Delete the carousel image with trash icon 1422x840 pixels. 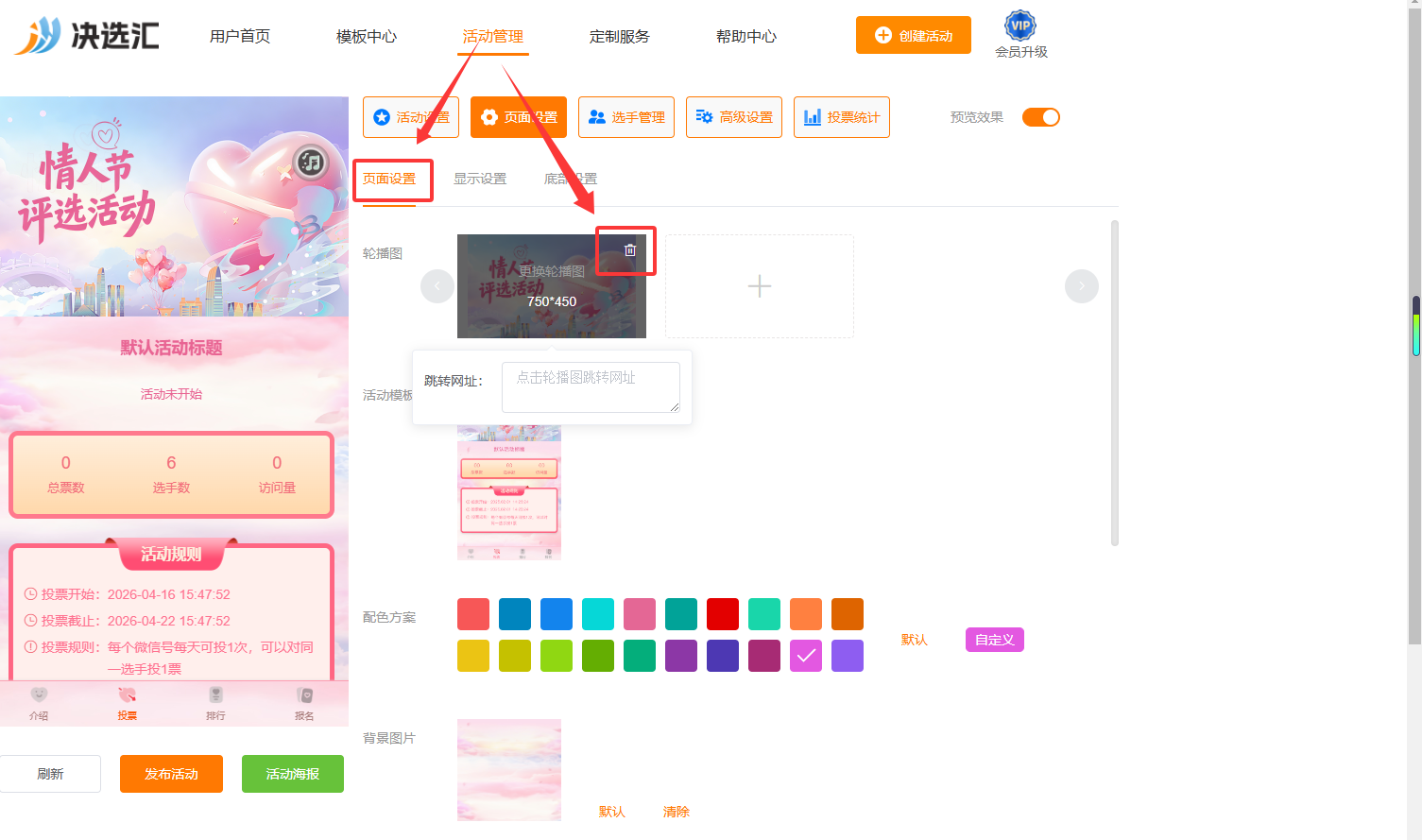(x=630, y=250)
